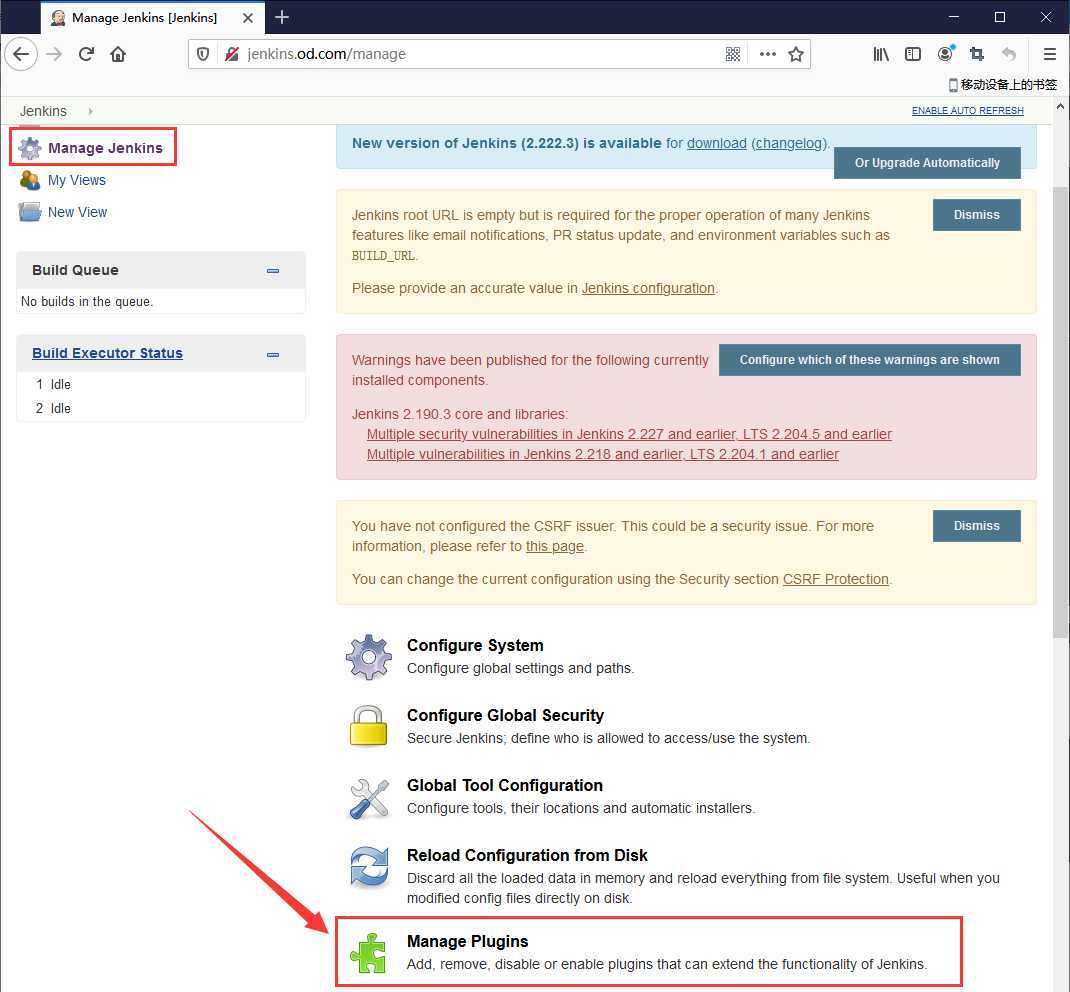Open a new browser tab
Viewport: 1070px width, 992px height.
(x=282, y=17)
